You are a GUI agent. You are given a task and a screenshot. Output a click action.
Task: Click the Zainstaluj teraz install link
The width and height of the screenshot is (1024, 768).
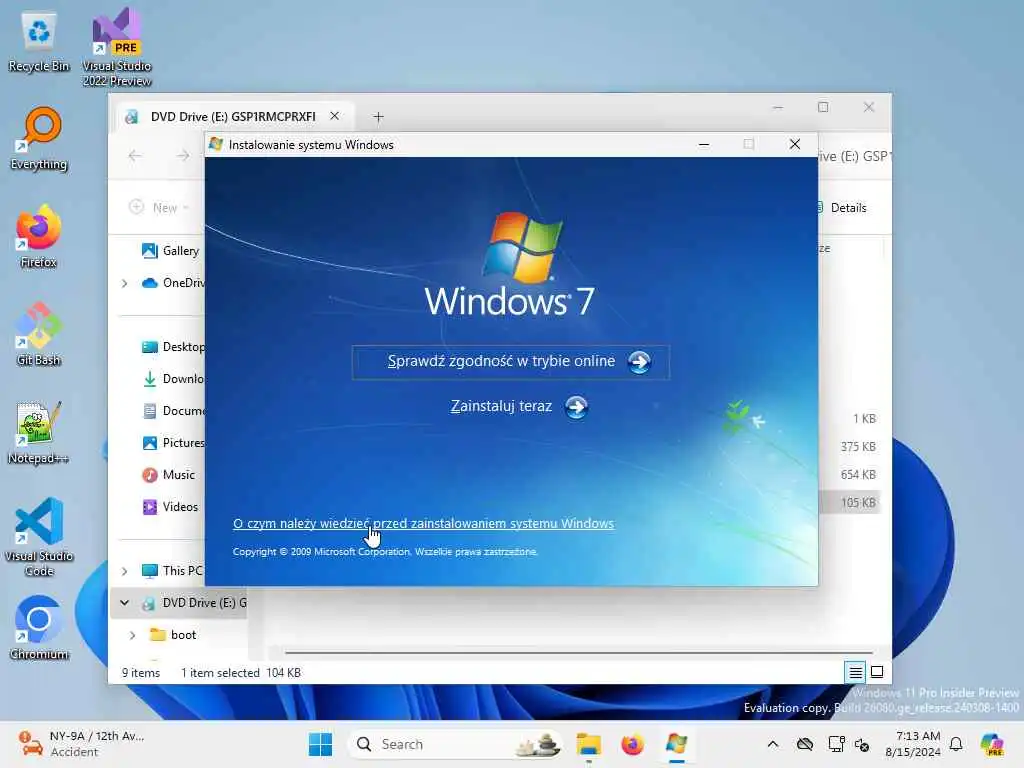tap(519, 407)
